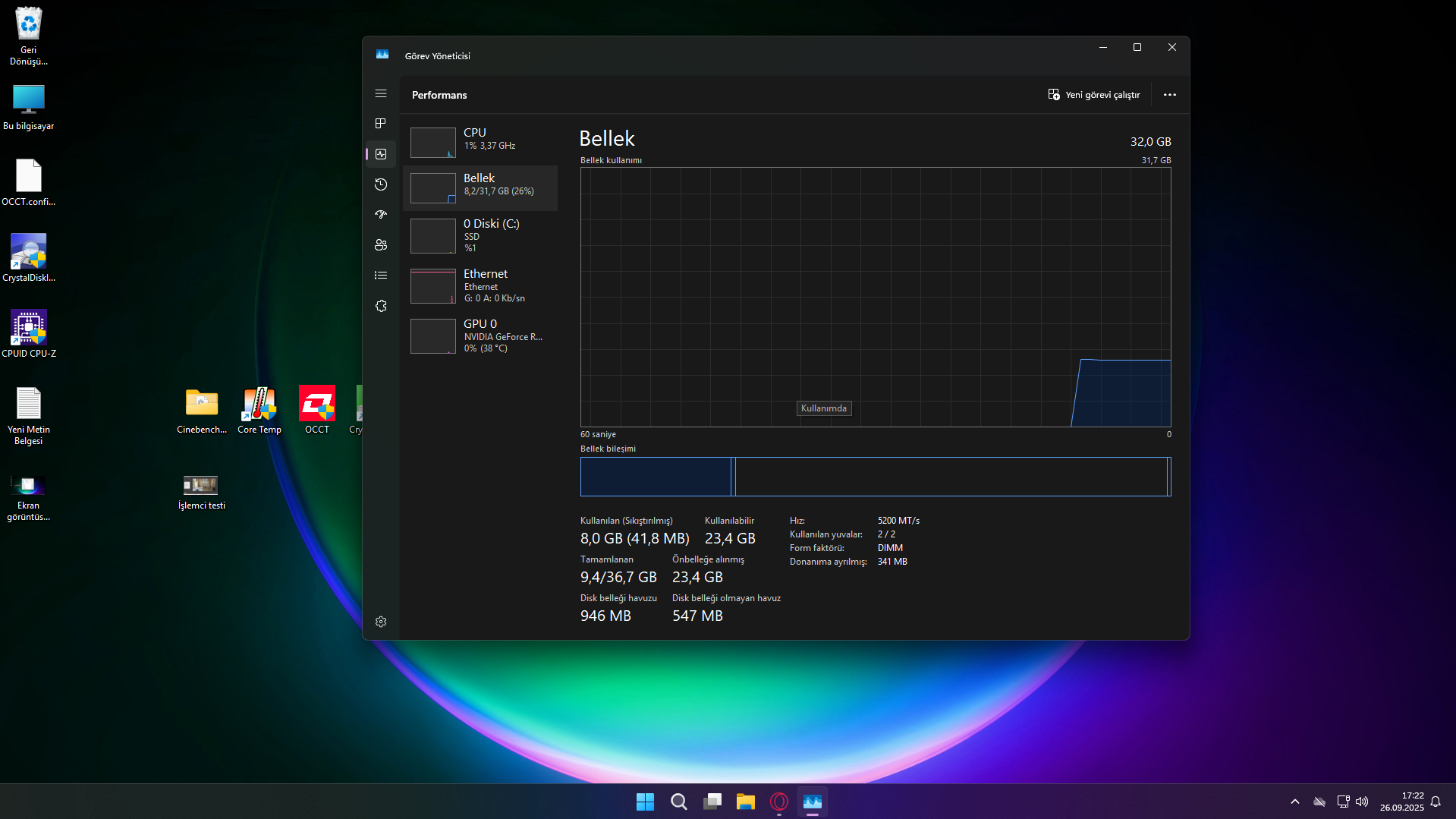Viewport: 1456px width, 819px height.
Task: Click the 547 MB non-paged pool value
Action: pyautogui.click(x=697, y=616)
